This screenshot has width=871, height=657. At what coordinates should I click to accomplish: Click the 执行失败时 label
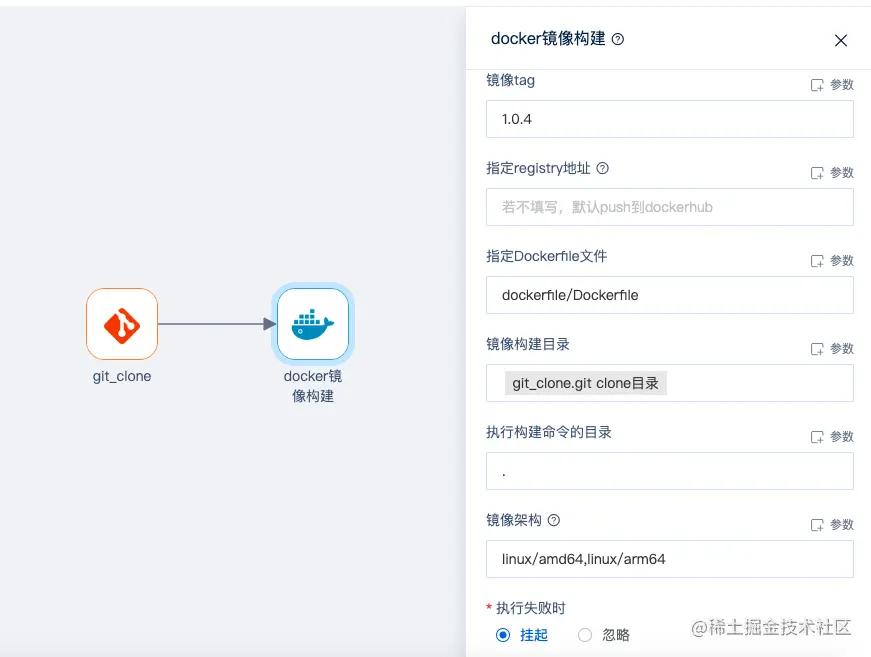530,608
